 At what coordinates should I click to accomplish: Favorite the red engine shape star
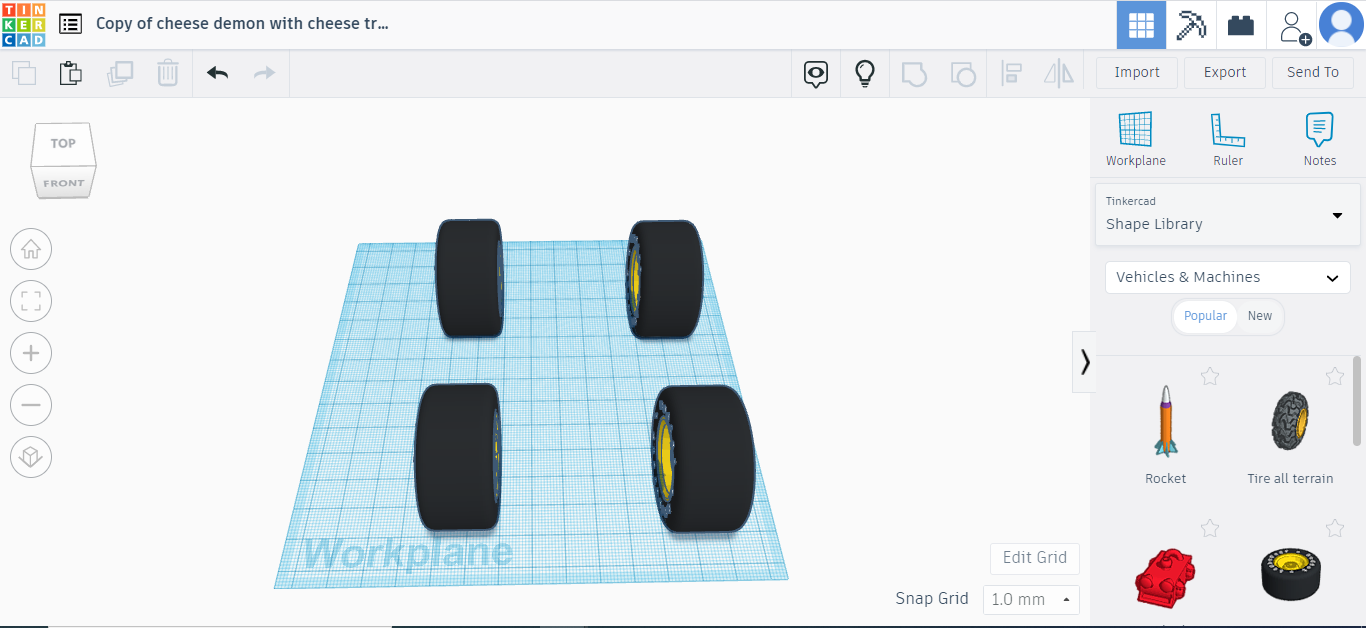(1210, 528)
